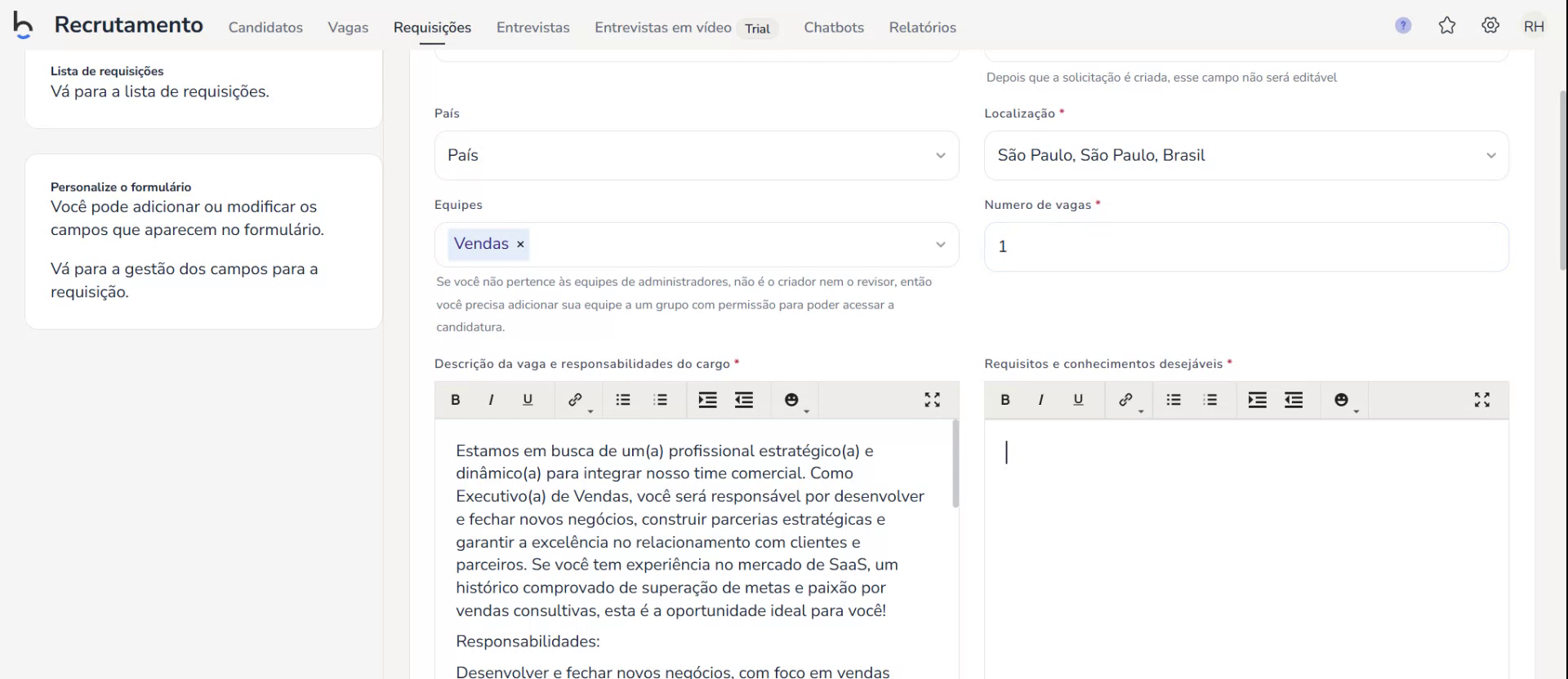Click the Numero de vagas field
The width and height of the screenshot is (1568, 679).
[x=1246, y=246]
